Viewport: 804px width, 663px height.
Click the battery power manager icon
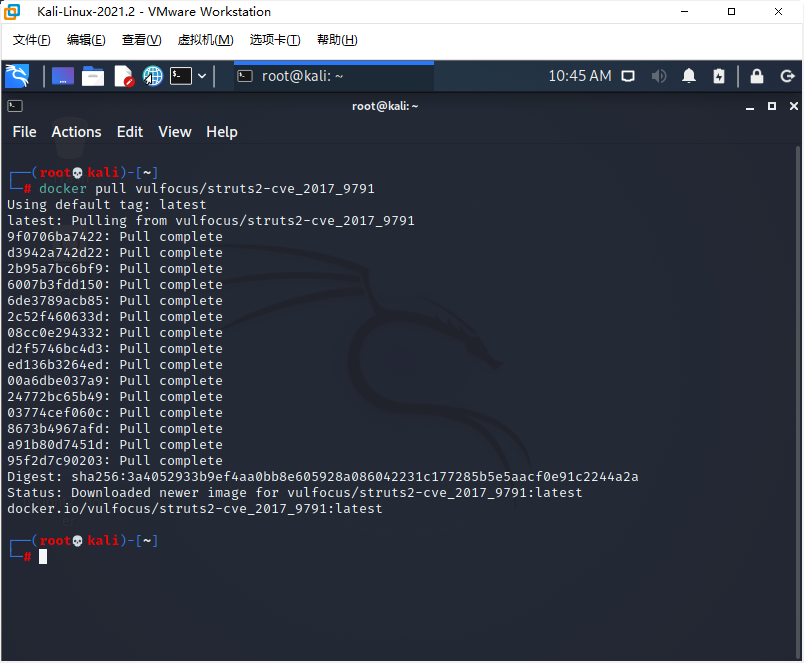click(x=719, y=76)
